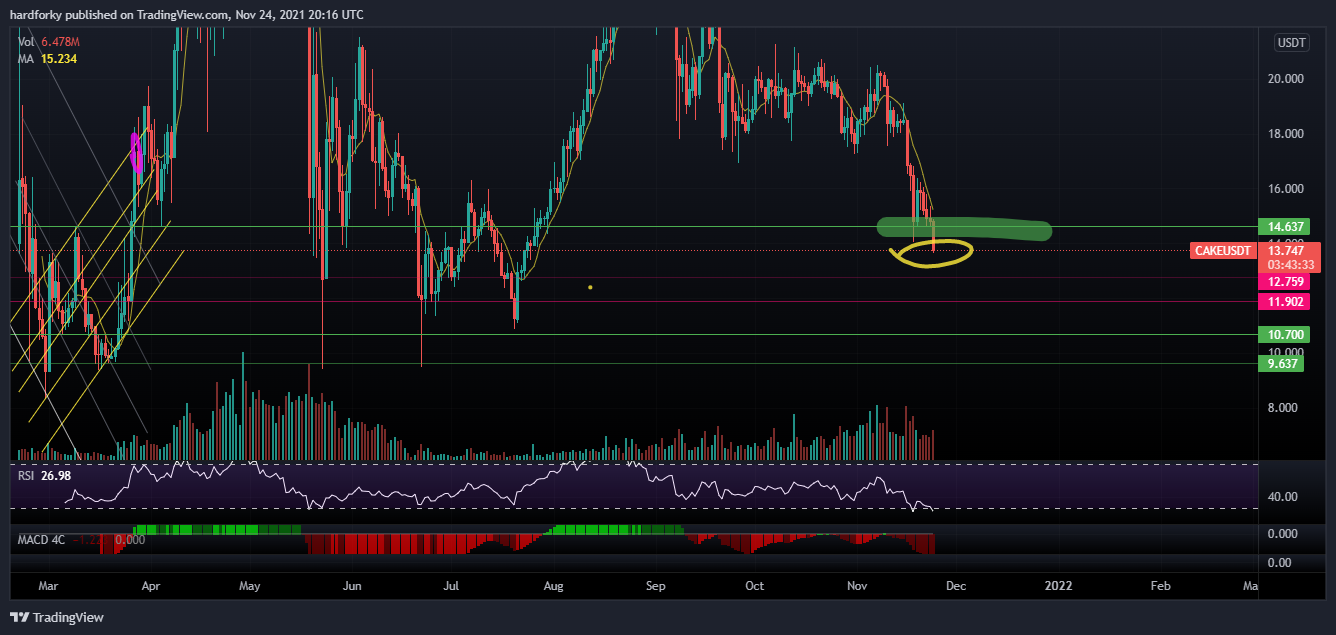Viewport: 1336px width, 635px height.
Task: Click the 20.000 price axis tick
Action: point(1285,79)
